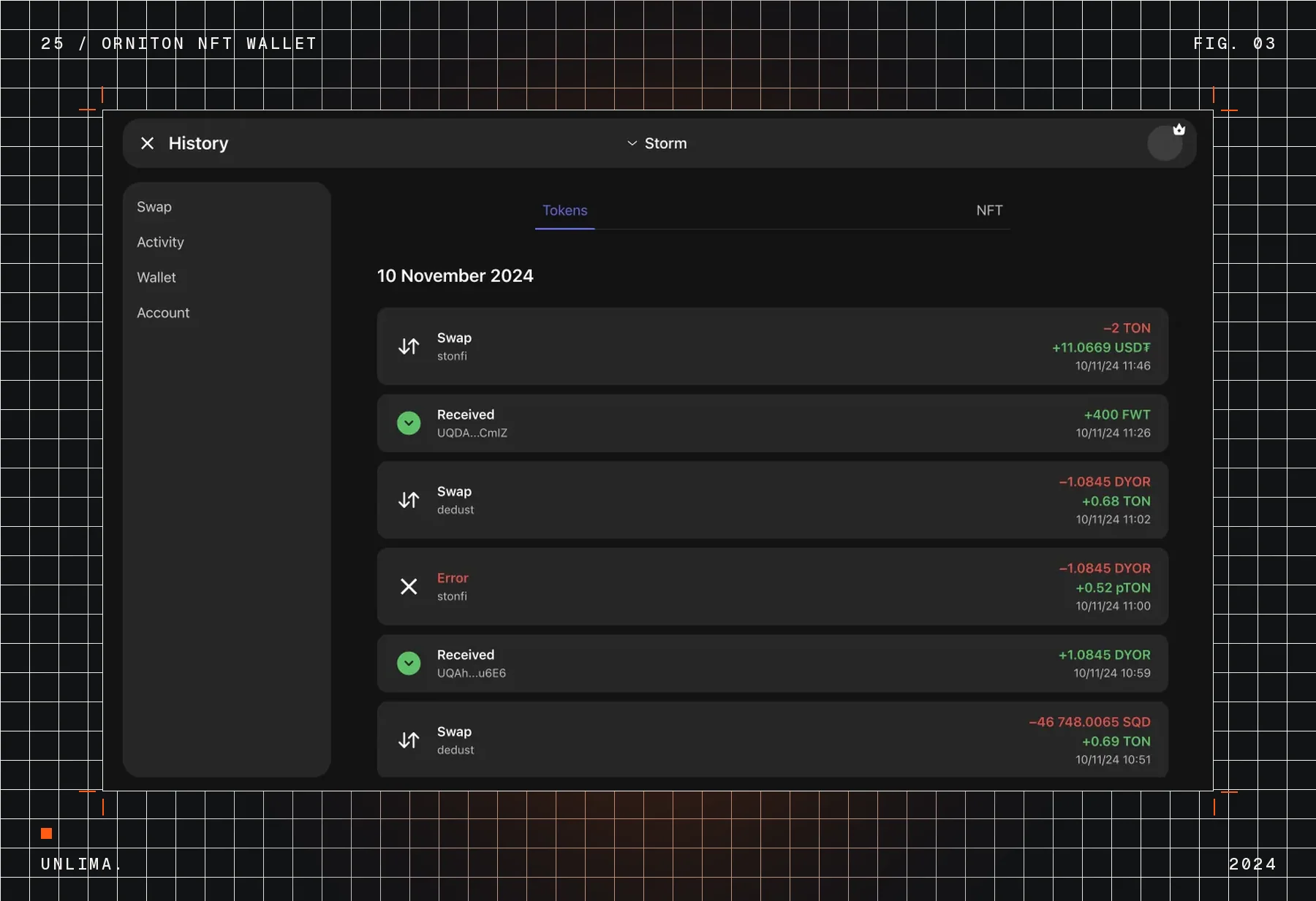Screen dimensions: 1316x901
Task: Click green received icon for UQDA...CmIZ
Action: 409,423
